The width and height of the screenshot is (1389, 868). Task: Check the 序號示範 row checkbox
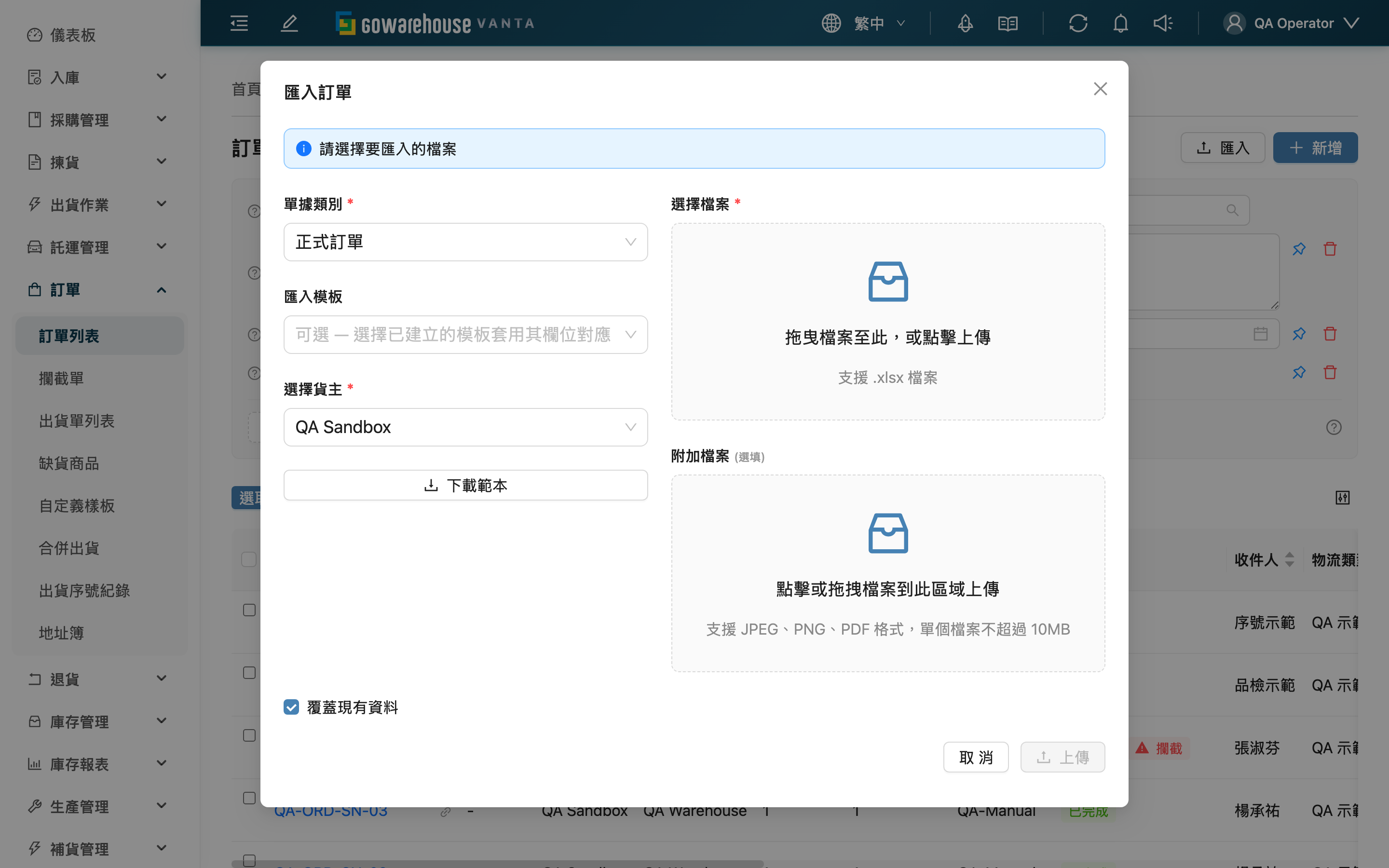click(x=249, y=610)
